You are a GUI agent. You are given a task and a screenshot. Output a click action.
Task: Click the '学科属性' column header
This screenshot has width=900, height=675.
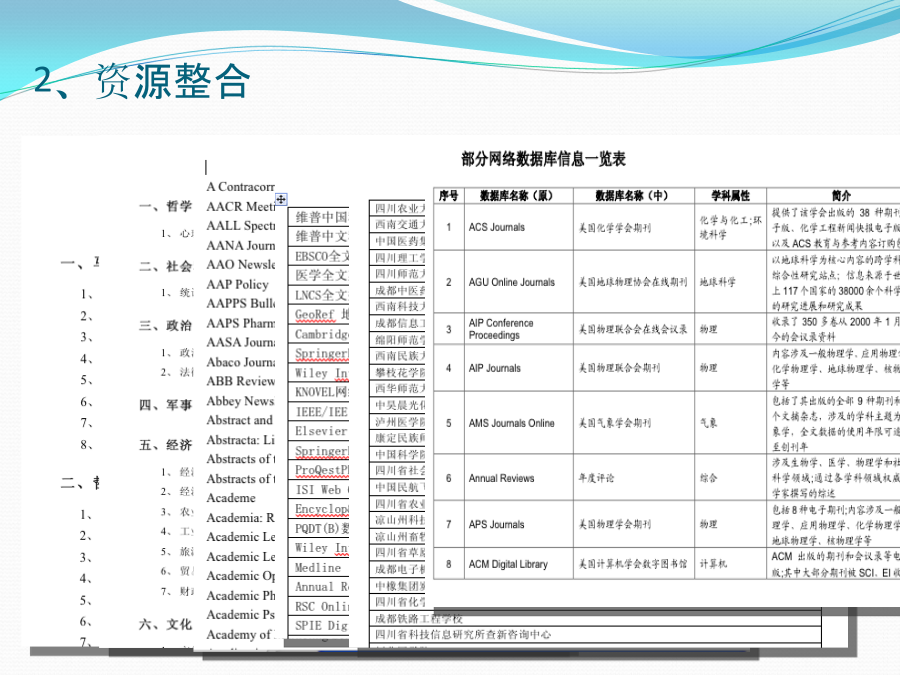click(730, 196)
